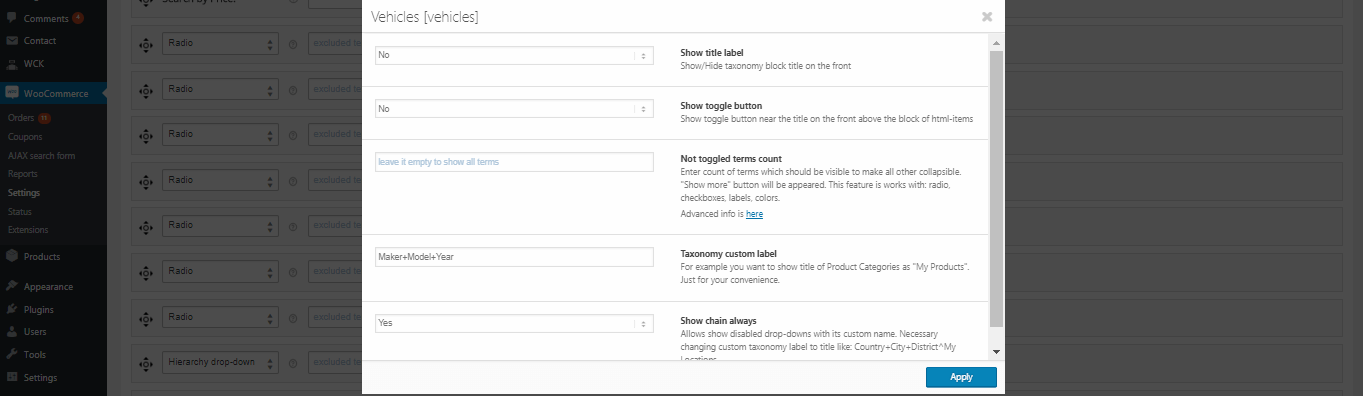Click the Comments speech bubble icon
This screenshot has width=1363, height=396.
(12, 18)
